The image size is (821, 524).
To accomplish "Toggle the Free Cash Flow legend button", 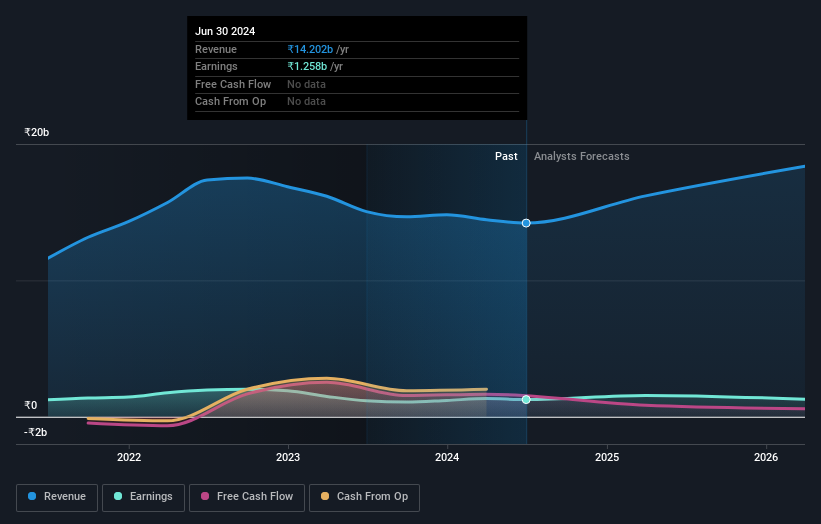I will click(x=247, y=497).
